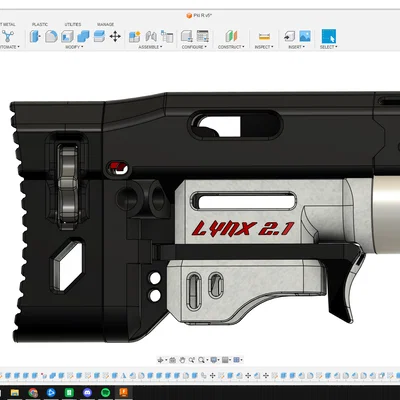This screenshot has height=400, width=400.
Task: Click the As-built Joint icon in Assemble
Action: point(167,36)
